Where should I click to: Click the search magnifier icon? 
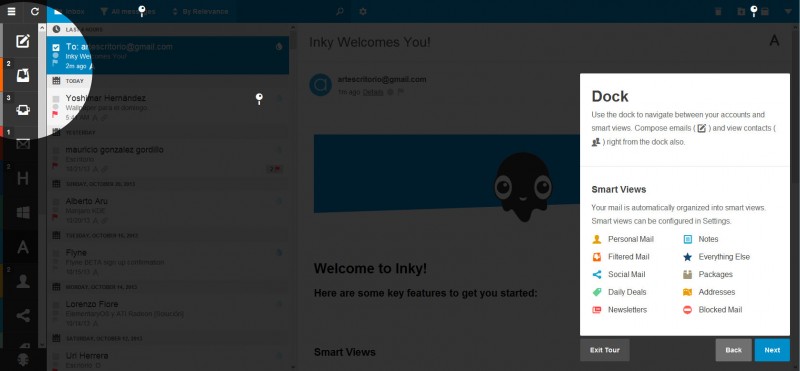[x=340, y=11]
